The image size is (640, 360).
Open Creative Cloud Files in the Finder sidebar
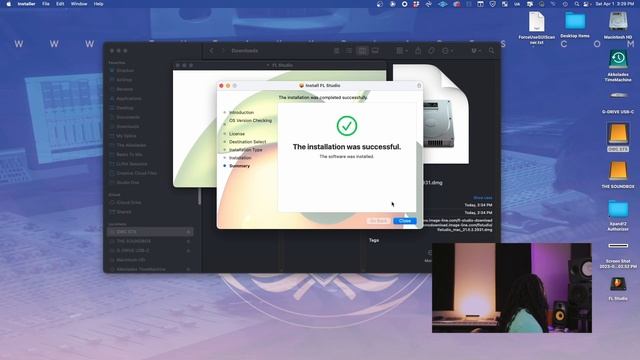[137, 173]
